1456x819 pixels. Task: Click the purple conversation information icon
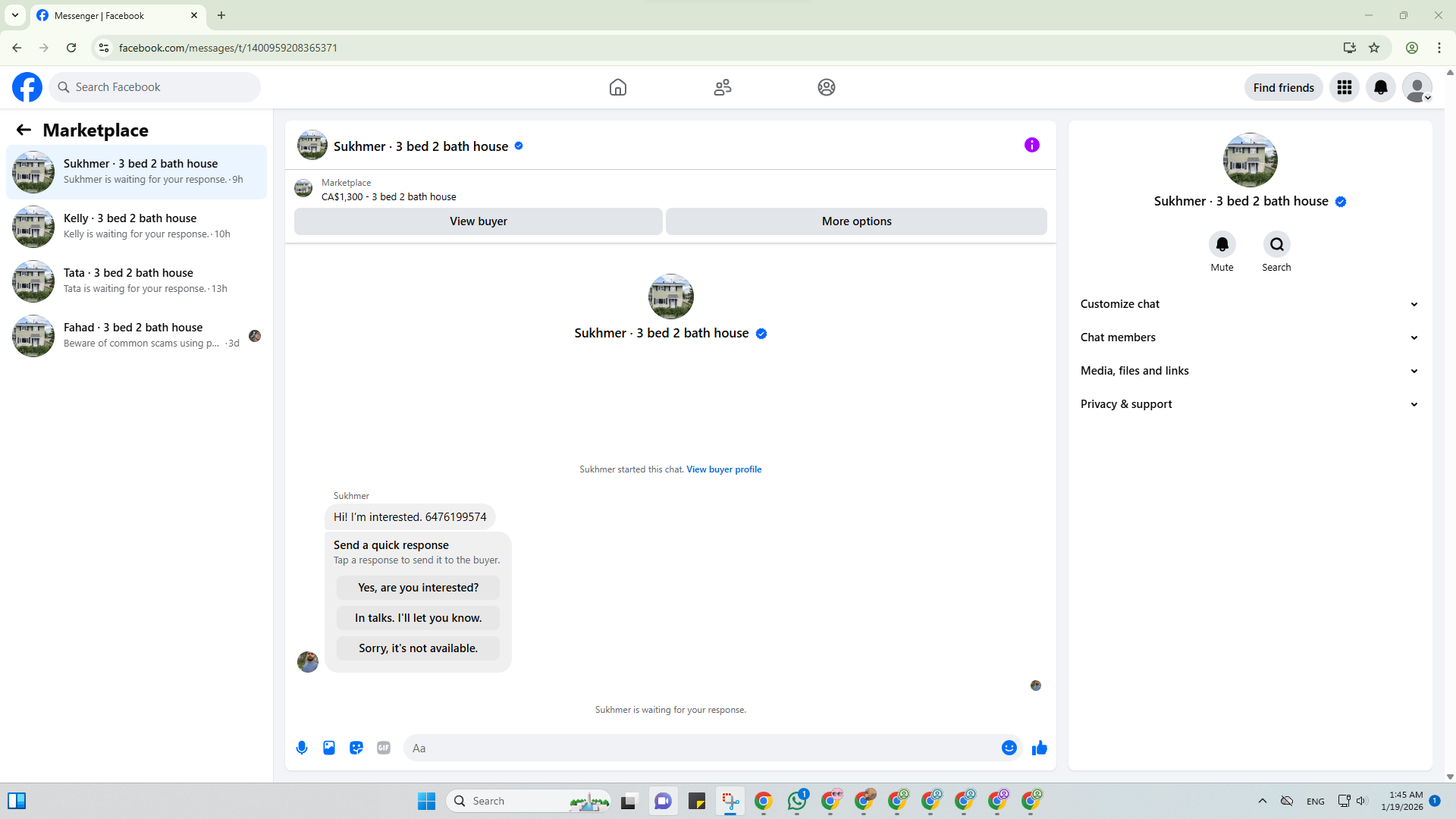click(1032, 145)
